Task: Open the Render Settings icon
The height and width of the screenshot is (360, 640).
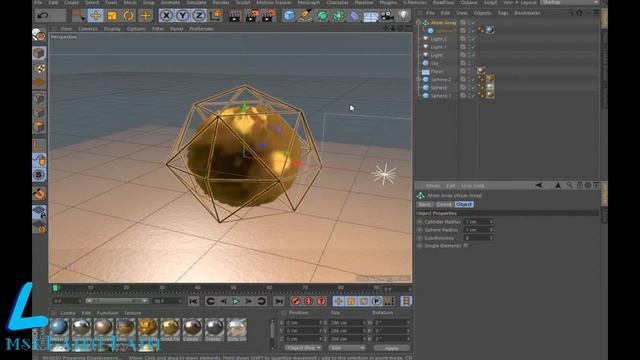Action: click(268, 16)
